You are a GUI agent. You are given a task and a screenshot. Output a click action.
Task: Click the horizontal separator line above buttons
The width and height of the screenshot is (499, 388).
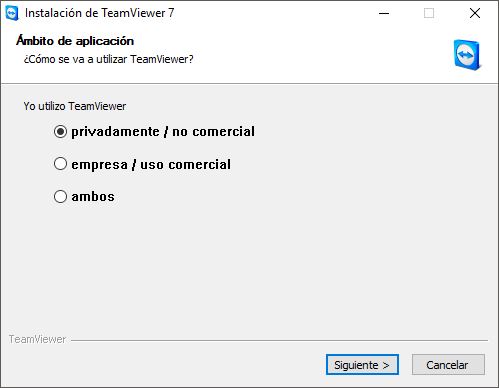tap(279, 340)
